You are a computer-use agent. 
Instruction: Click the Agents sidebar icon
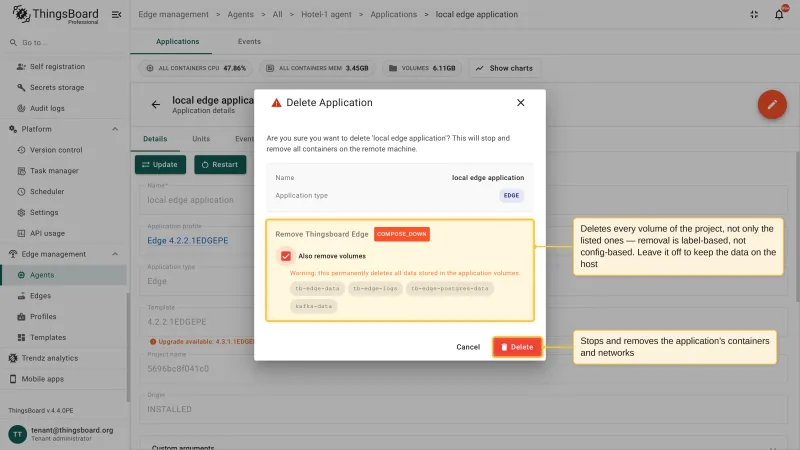[x=21, y=275]
